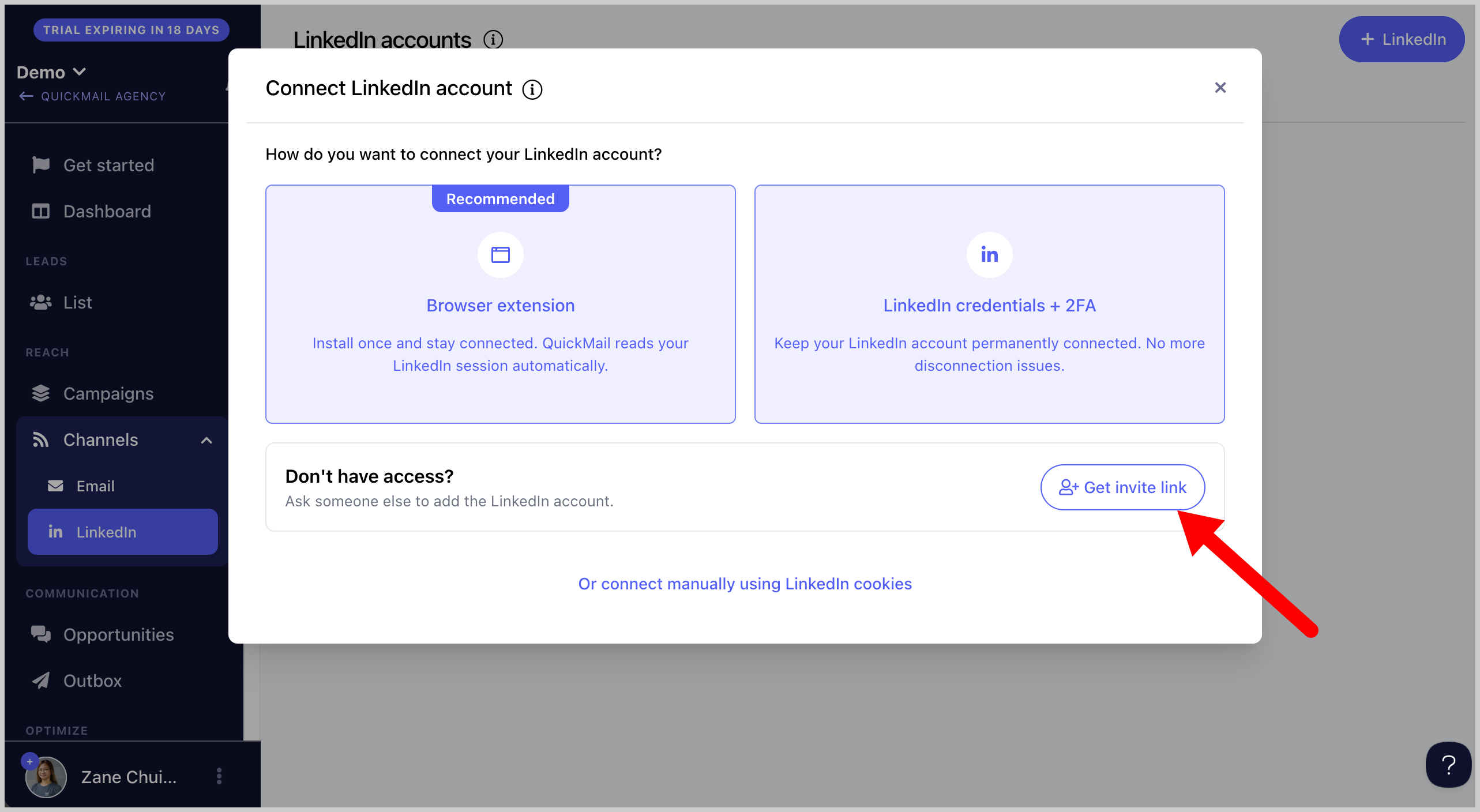
Task: Open the Email channel
Action: click(x=96, y=486)
